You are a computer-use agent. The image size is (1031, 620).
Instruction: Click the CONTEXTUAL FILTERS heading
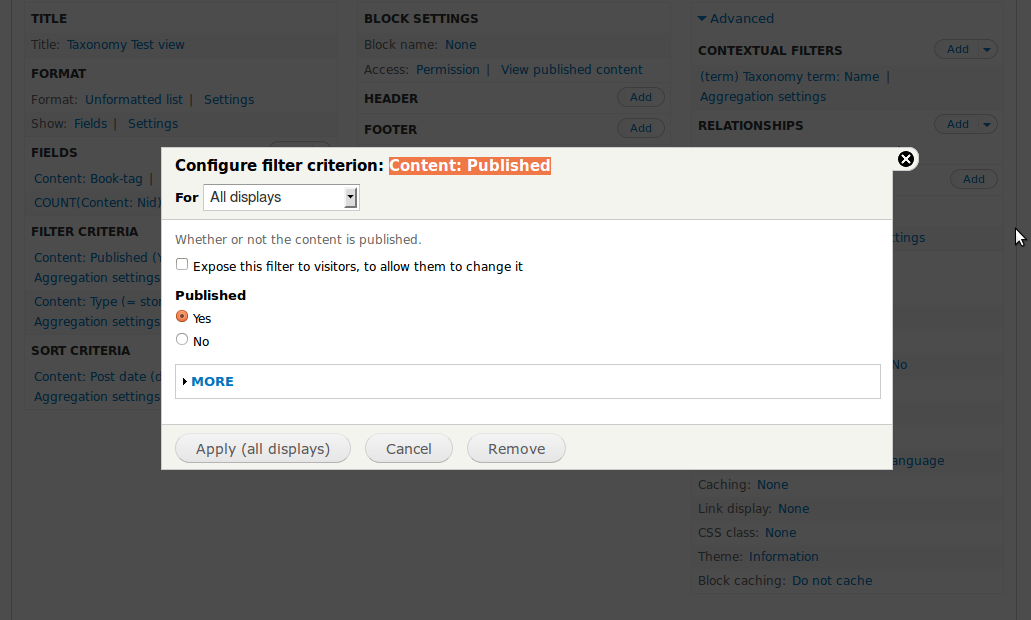click(770, 51)
